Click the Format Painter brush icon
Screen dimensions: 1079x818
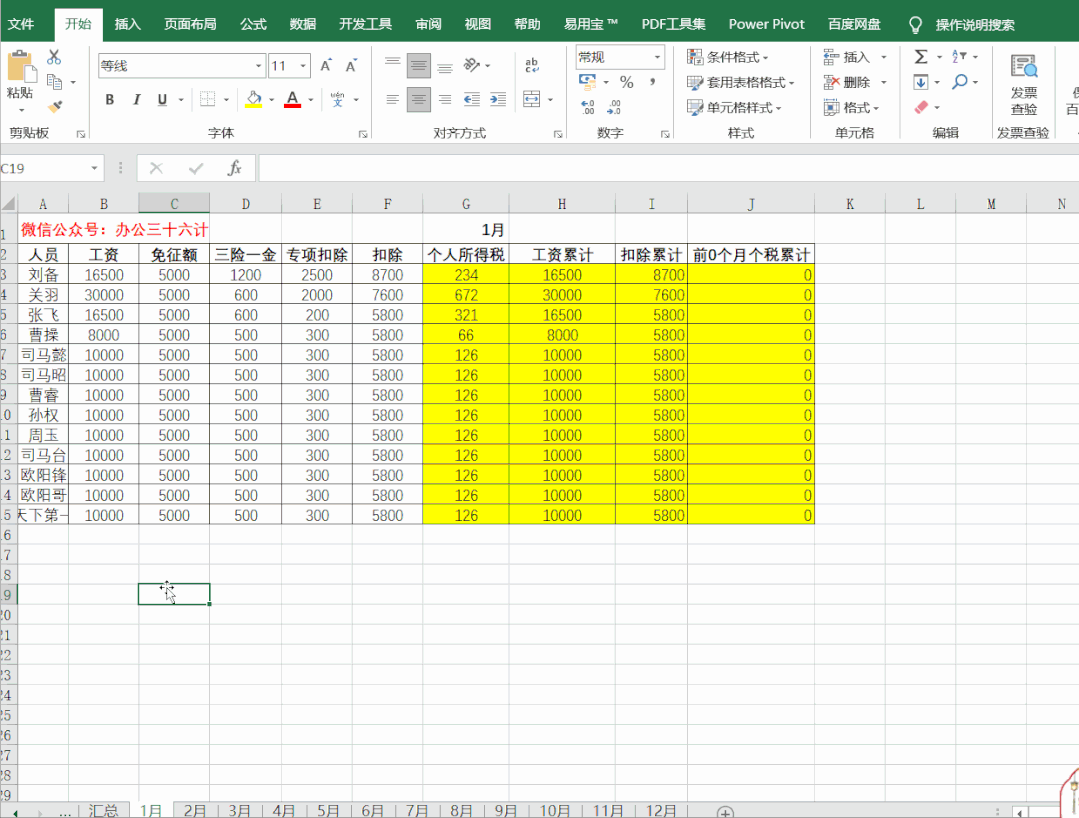[x=55, y=107]
